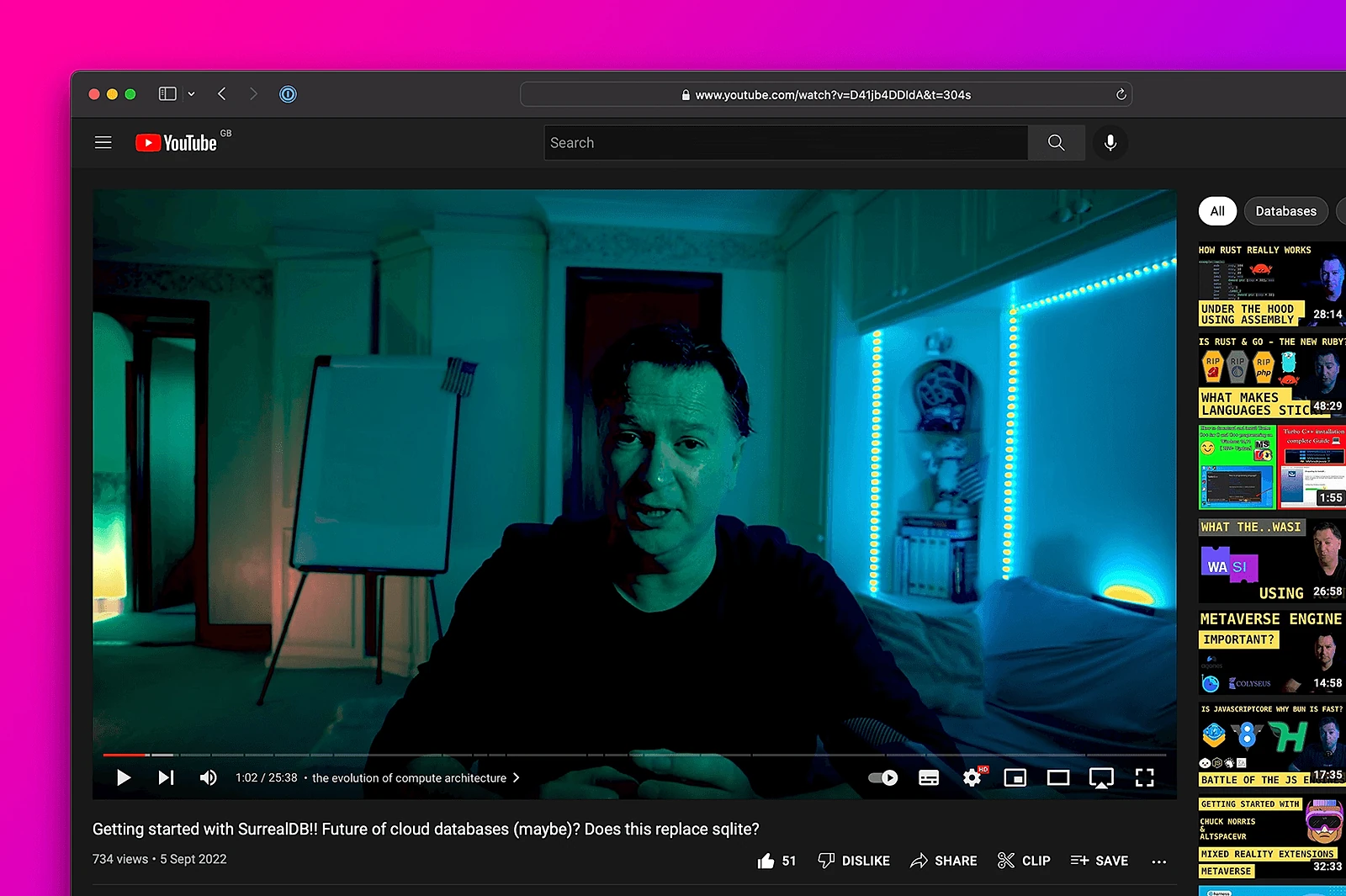The width and height of the screenshot is (1346, 896).
Task: Open the video settings gear
Action: [x=972, y=777]
